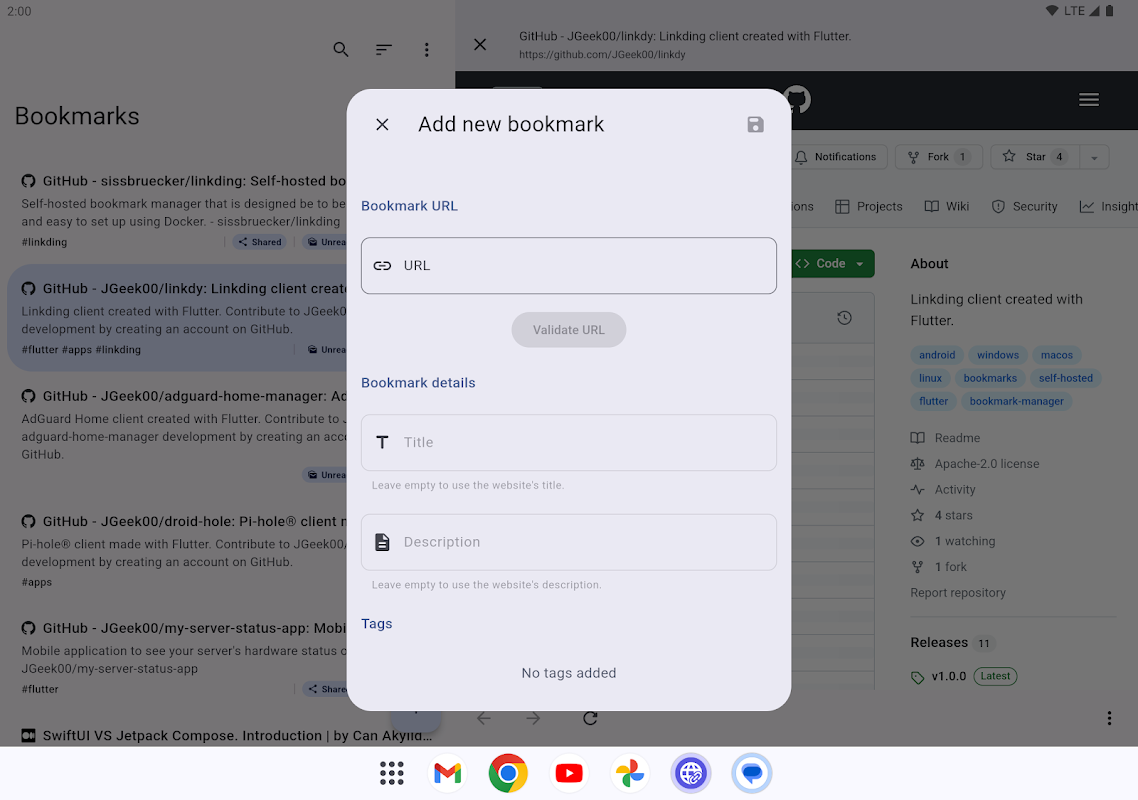Expand the Star dropdown arrow
This screenshot has height=800, width=1138.
1094,157
